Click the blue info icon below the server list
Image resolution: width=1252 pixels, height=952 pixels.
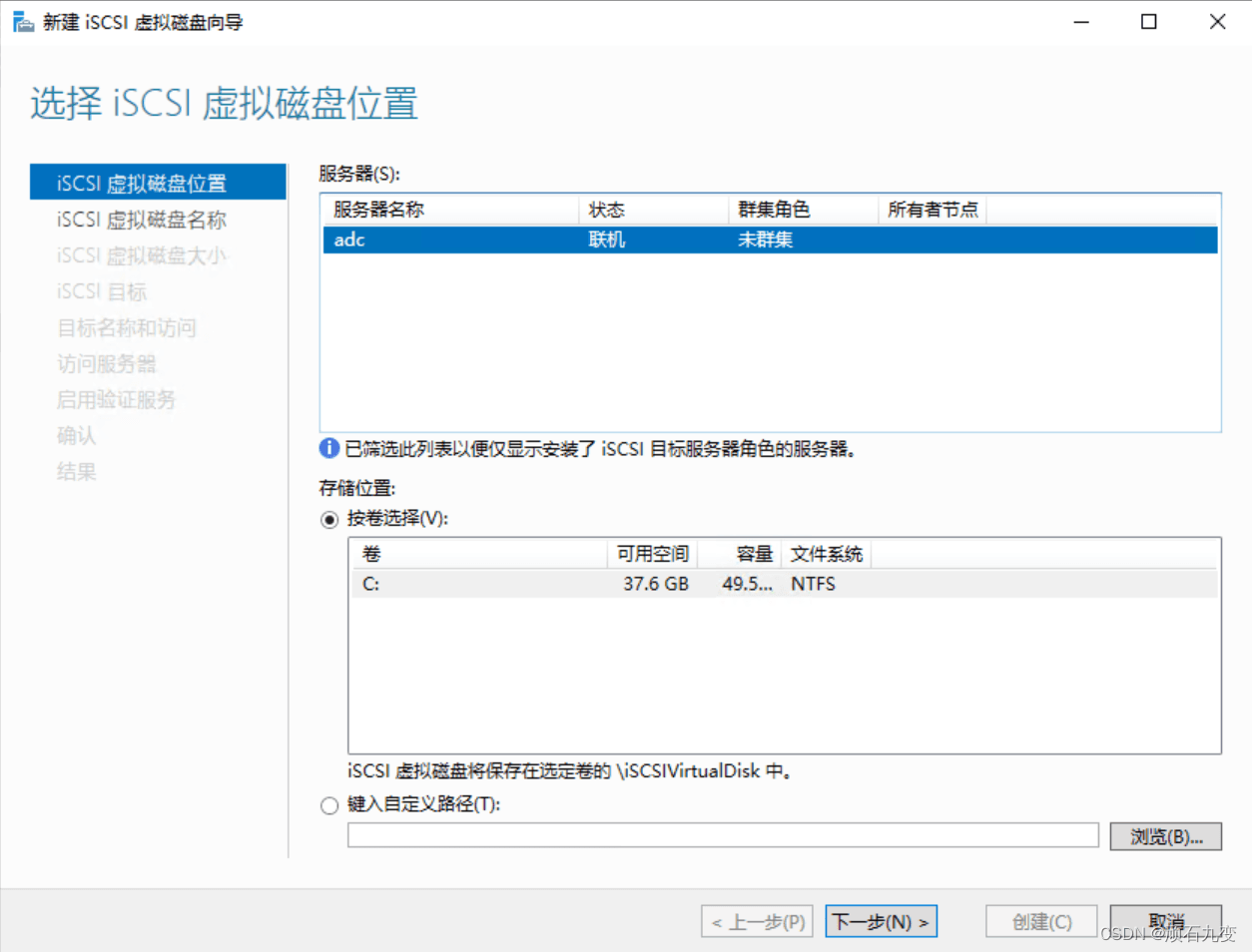coord(328,448)
